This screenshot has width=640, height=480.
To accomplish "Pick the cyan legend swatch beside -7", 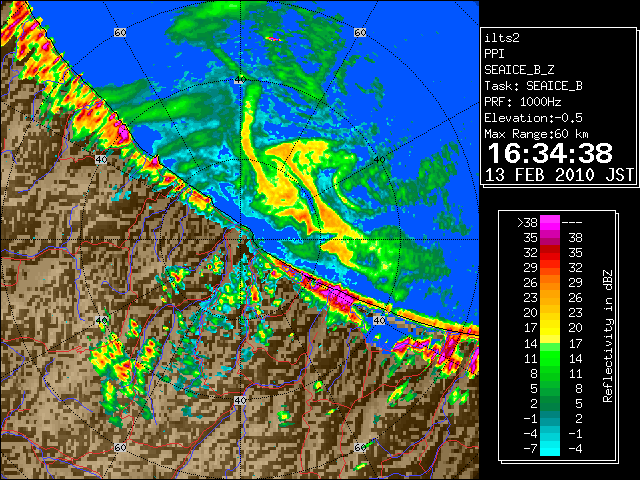I will point(550,449).
